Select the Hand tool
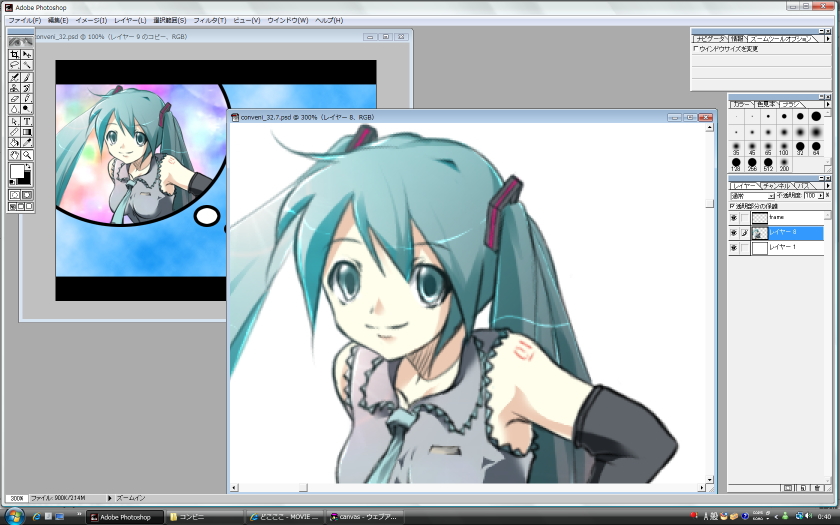Viewport: 840px width, 525px height. [x=14, y=155]
